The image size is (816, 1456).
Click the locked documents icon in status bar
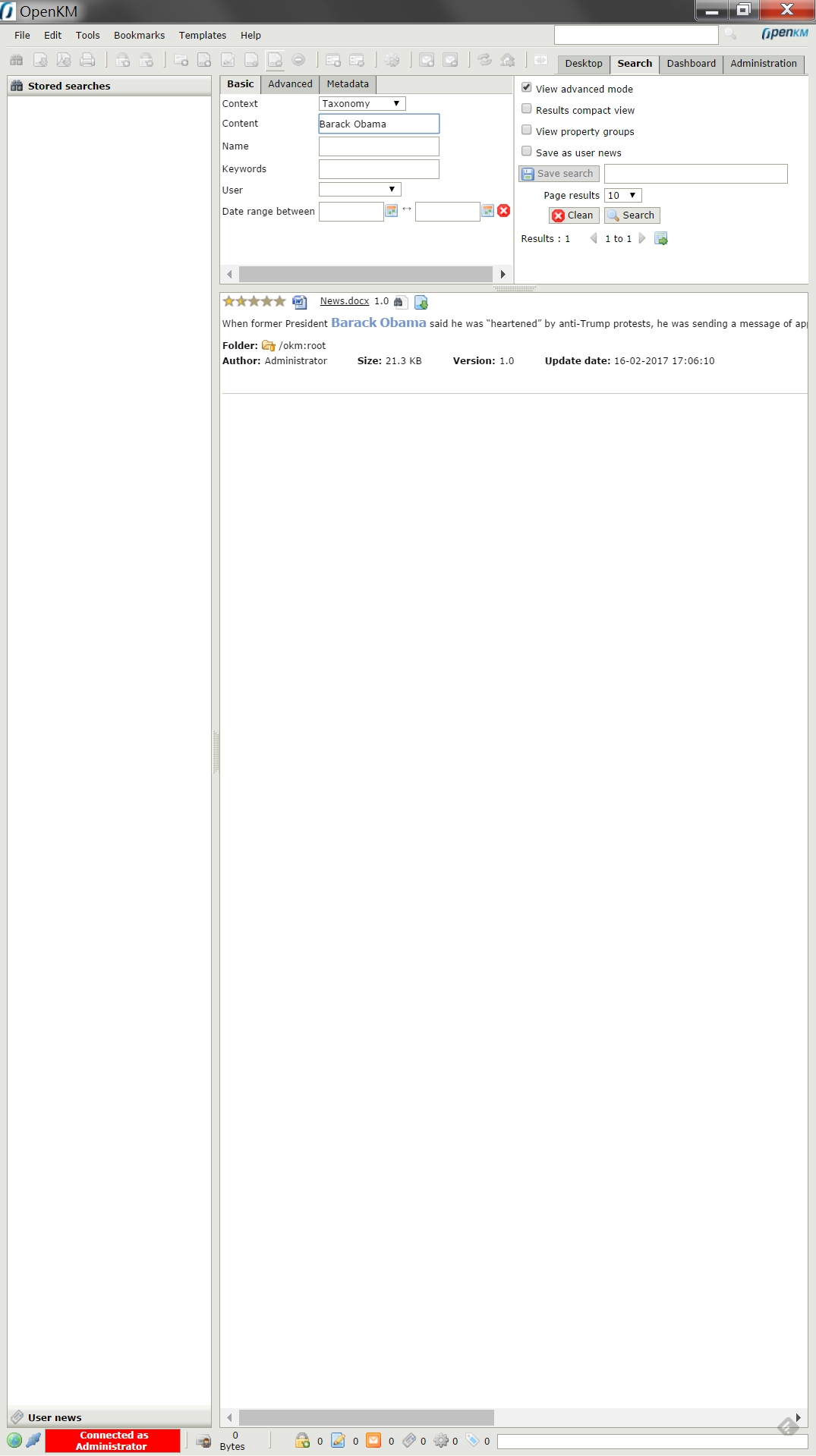point(302,1440)
